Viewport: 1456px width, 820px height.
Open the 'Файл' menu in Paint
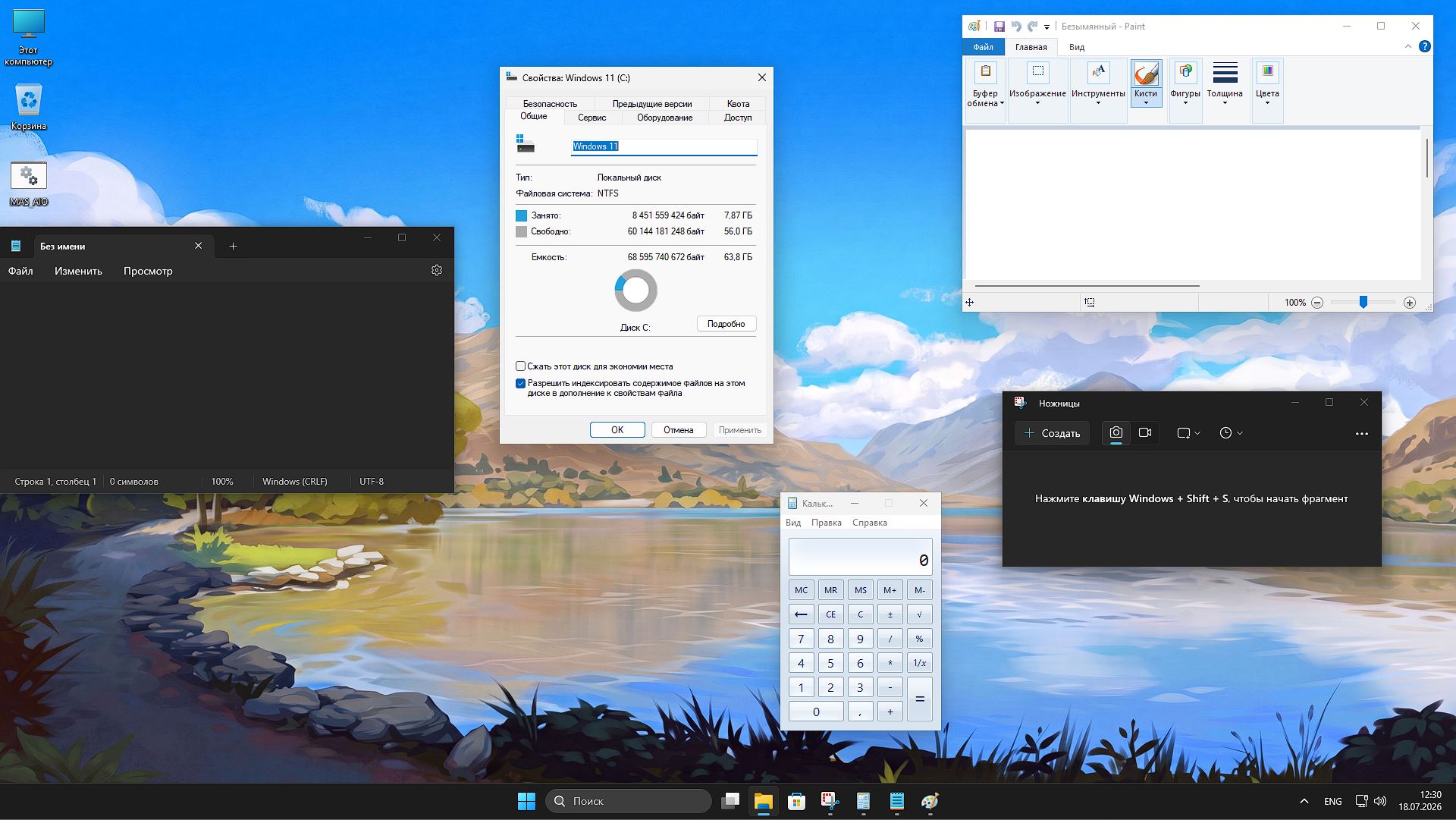(983, 47)
